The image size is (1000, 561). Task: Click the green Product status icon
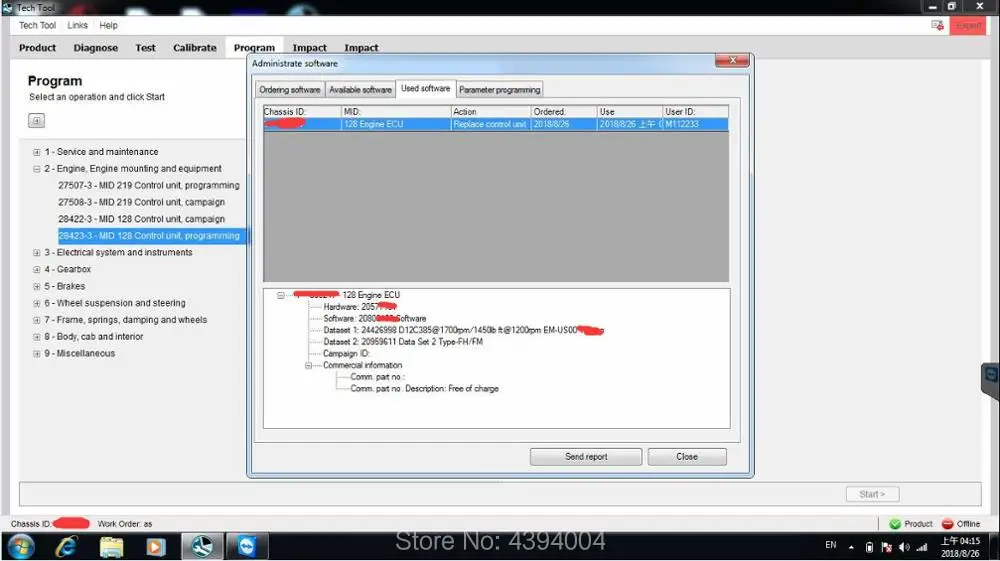point(895,523)
